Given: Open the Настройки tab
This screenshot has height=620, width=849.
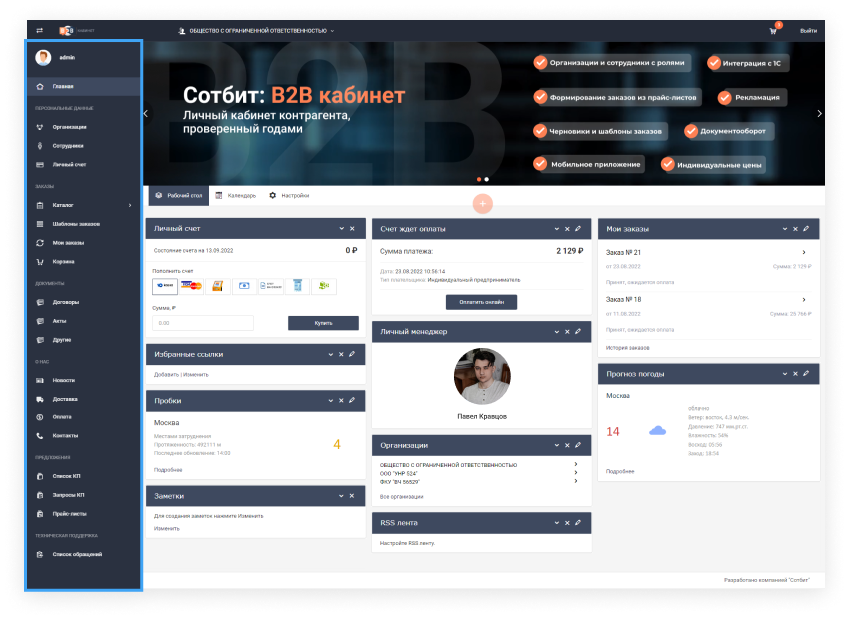Looking at the screenshot, I should click(289, 196).
